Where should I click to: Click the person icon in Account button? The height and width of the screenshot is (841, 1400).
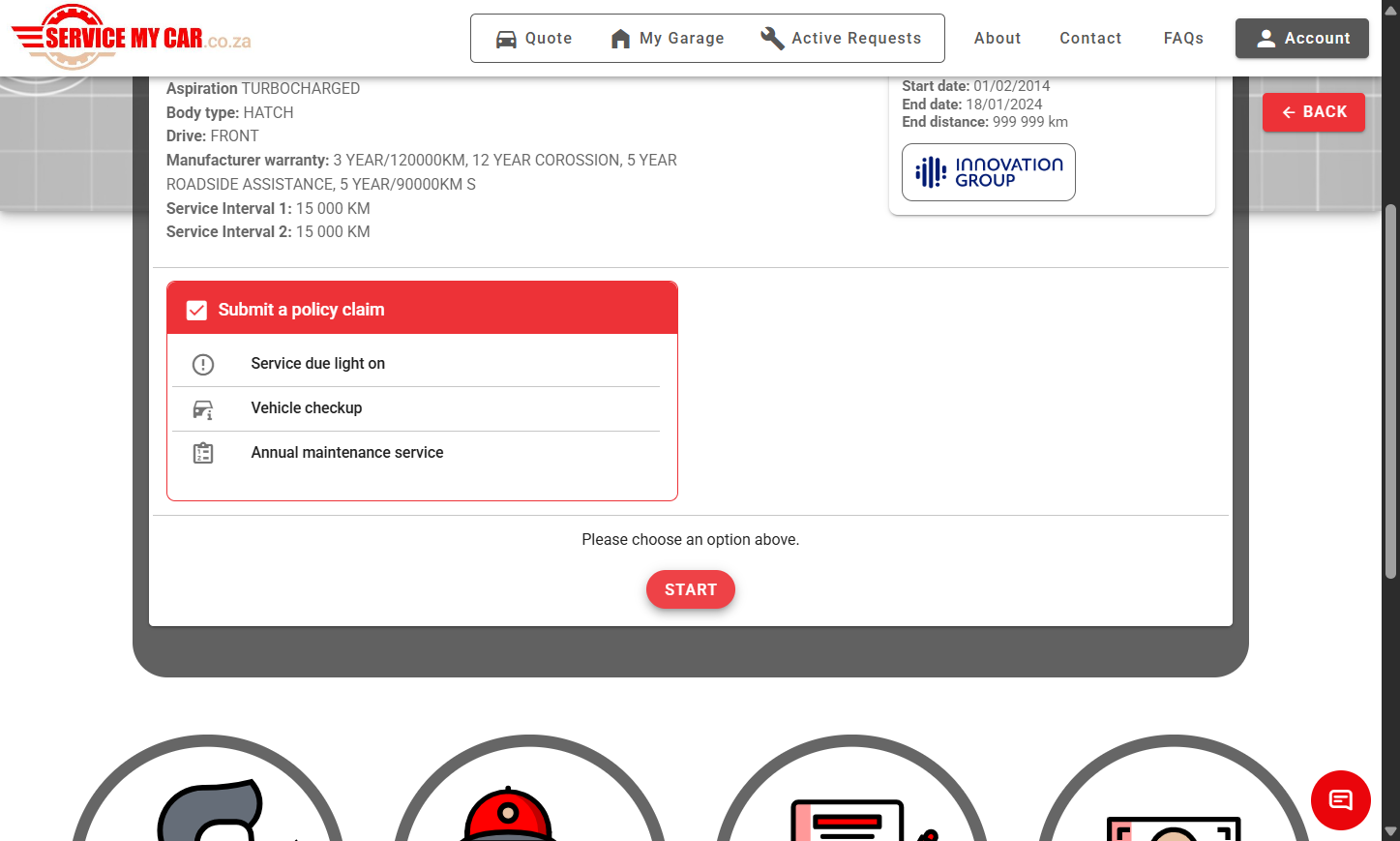[1266, 39]
